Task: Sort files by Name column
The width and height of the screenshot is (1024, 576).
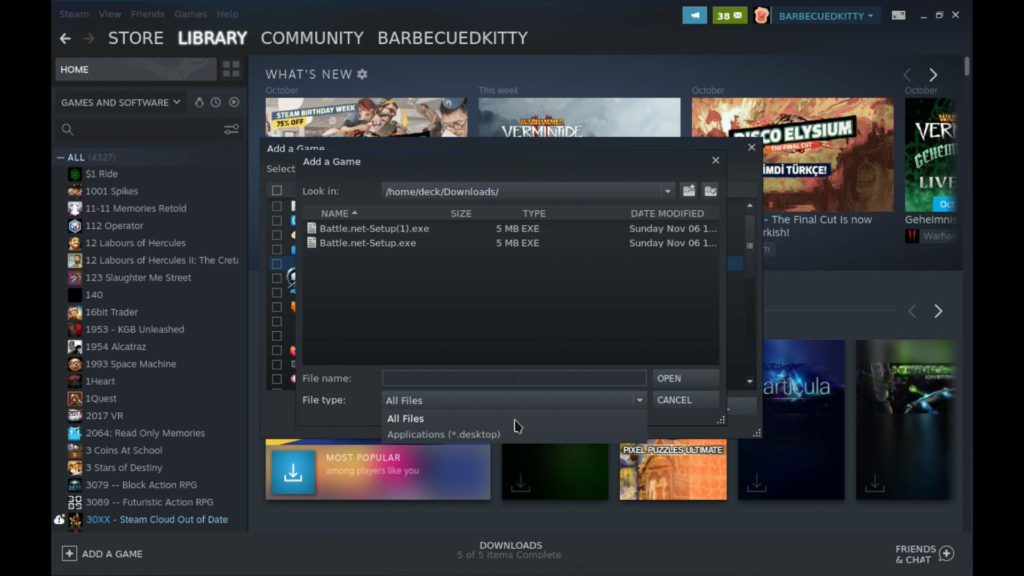Action: (339, 214)
